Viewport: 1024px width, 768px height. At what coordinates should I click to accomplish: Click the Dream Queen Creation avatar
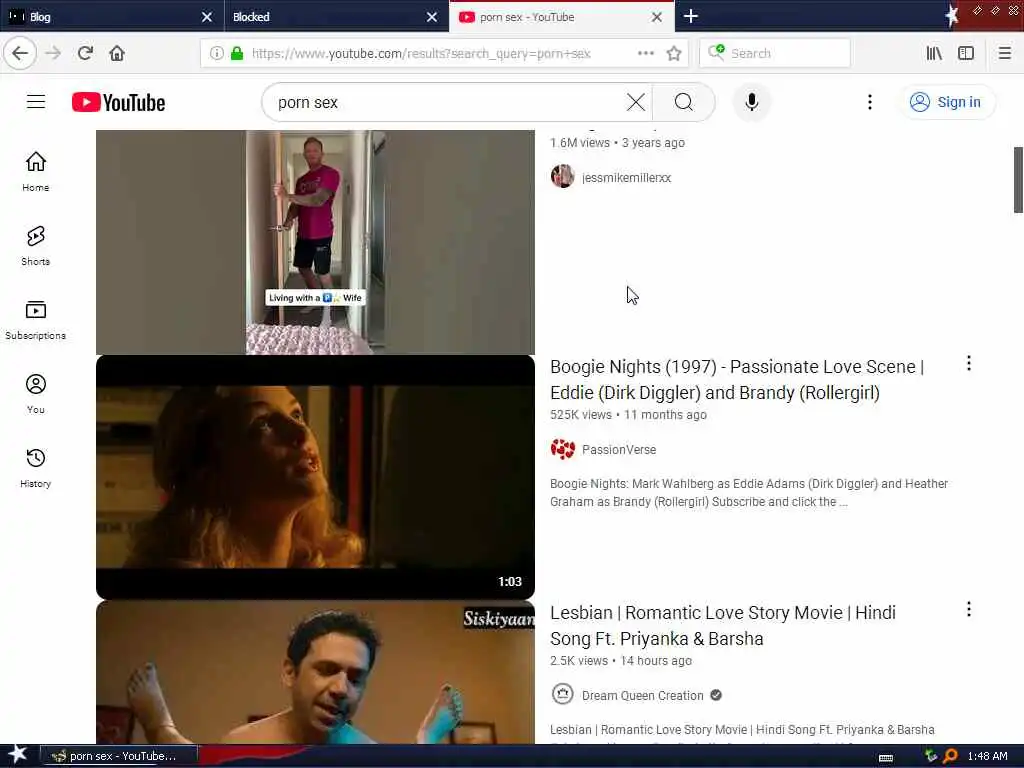(x=562, y=694)
